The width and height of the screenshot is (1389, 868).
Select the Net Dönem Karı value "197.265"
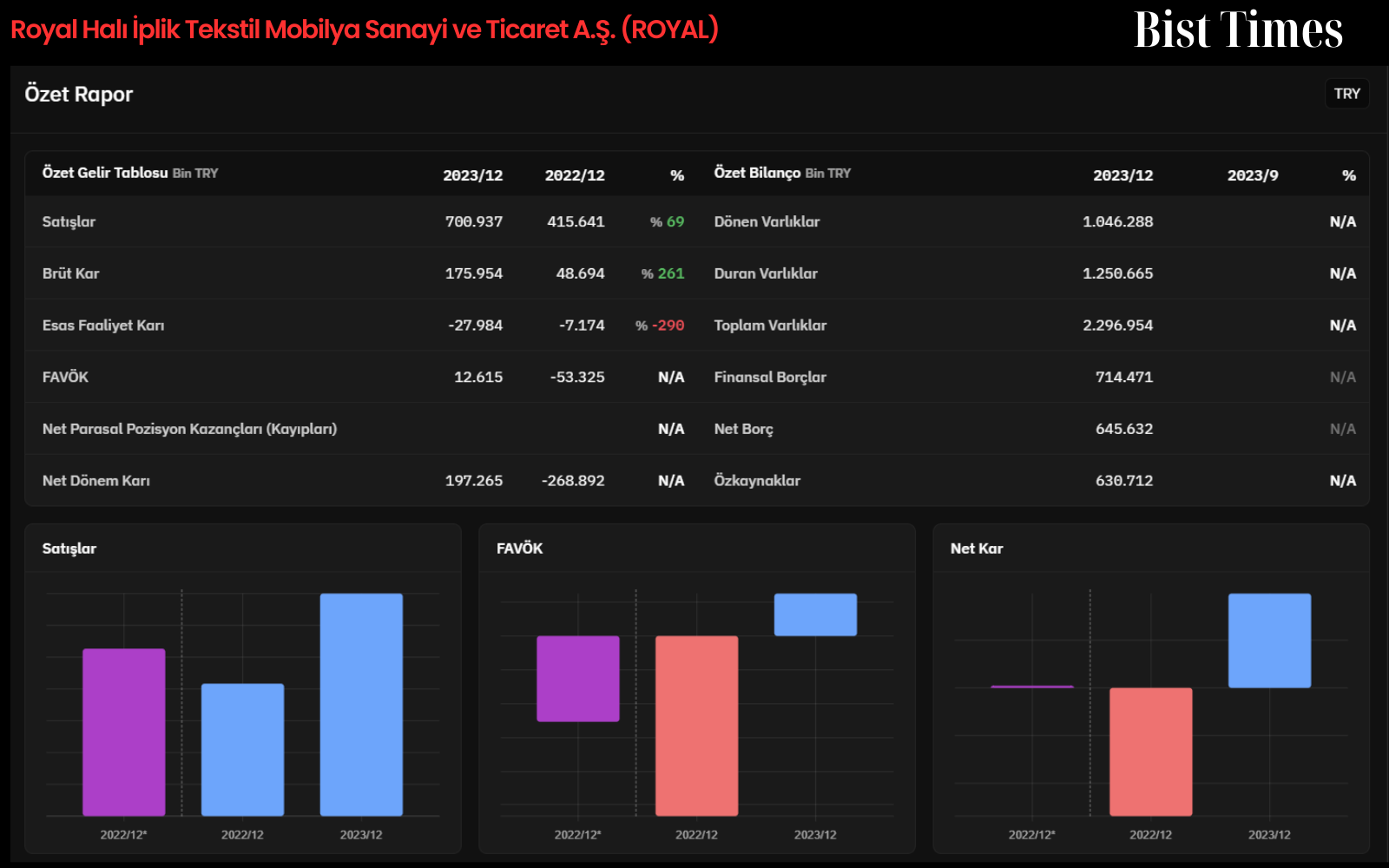point(474,481)
